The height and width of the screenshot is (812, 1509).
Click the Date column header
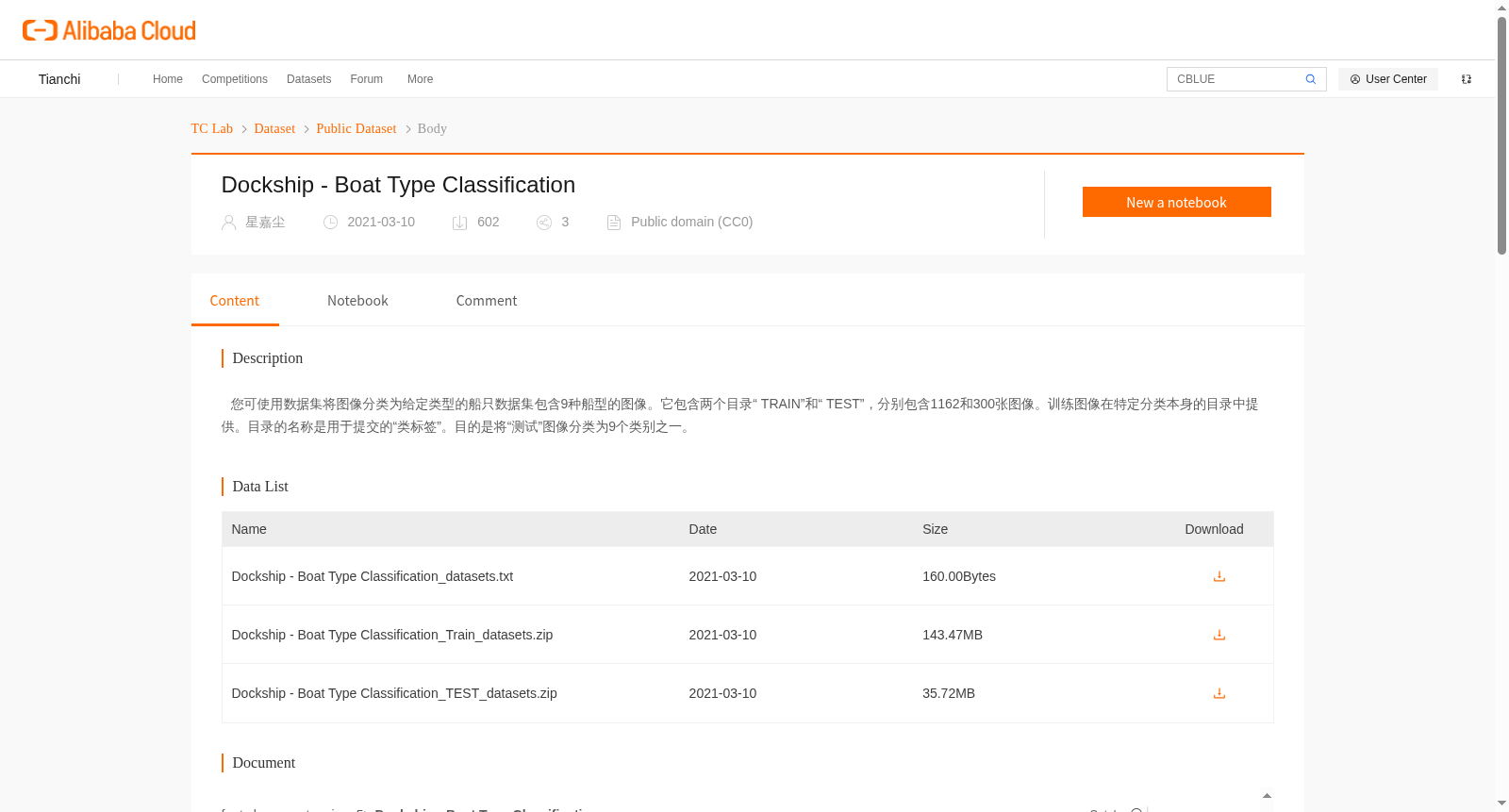pyautogui.click(x=703, y=529)
